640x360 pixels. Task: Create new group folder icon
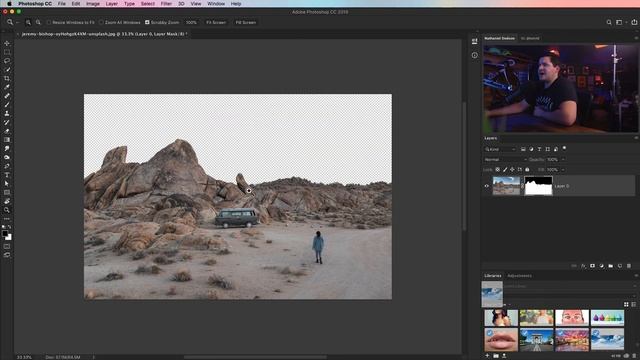point(611,266)
